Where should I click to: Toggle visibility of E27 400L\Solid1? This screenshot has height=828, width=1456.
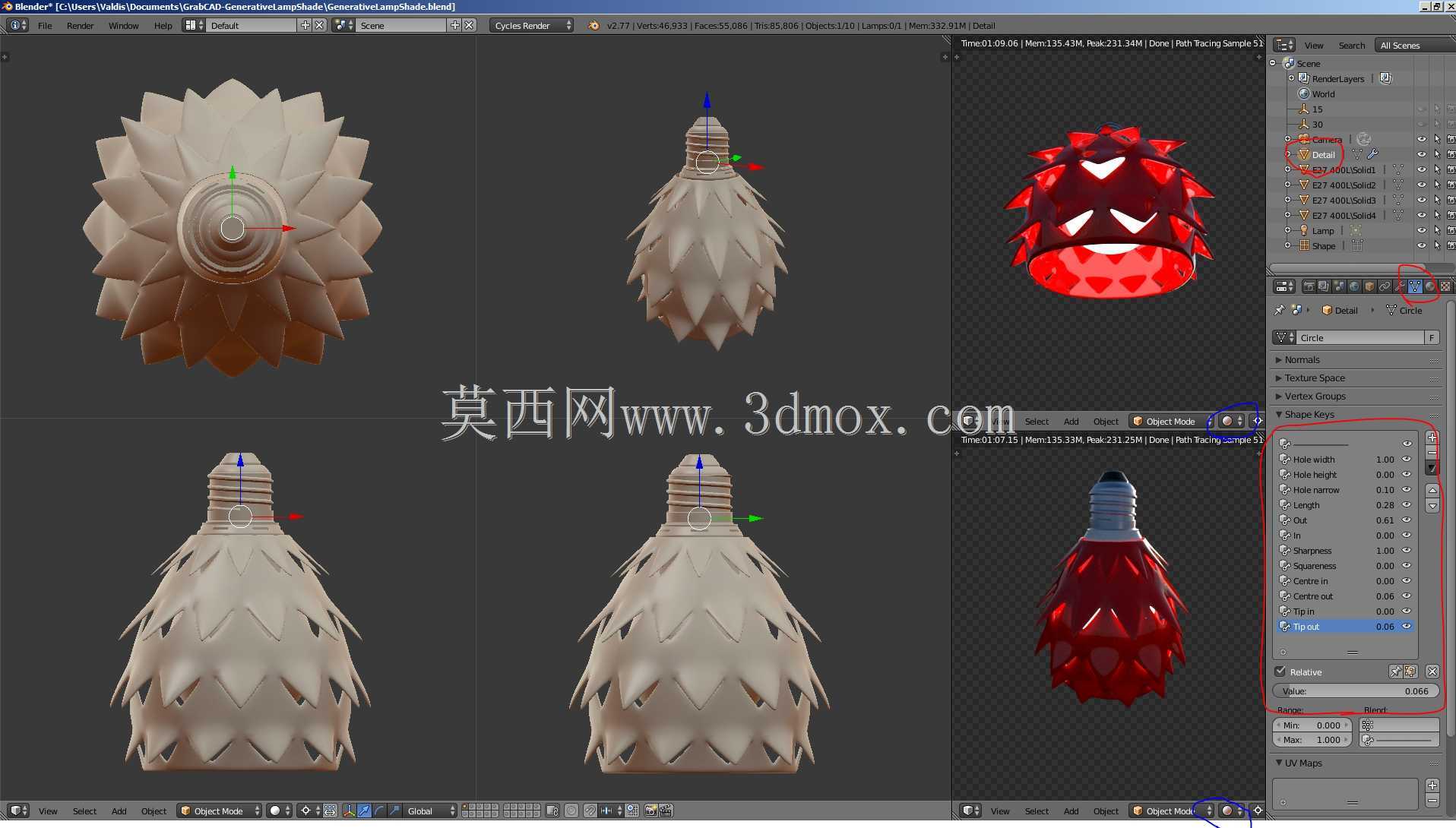1421,169
